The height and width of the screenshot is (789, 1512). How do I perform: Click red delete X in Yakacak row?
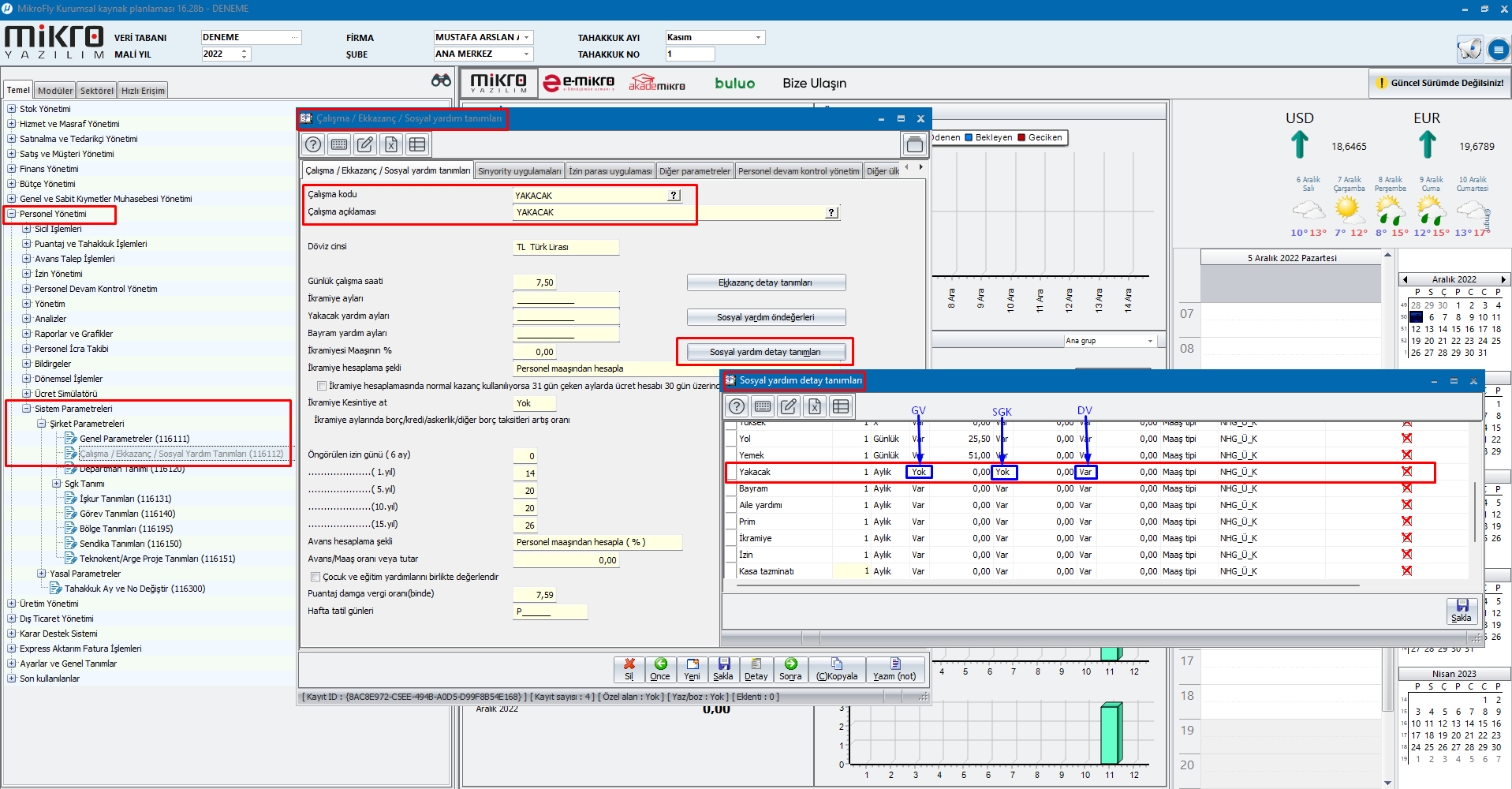pyautogui.click(x=1406, y=471)
